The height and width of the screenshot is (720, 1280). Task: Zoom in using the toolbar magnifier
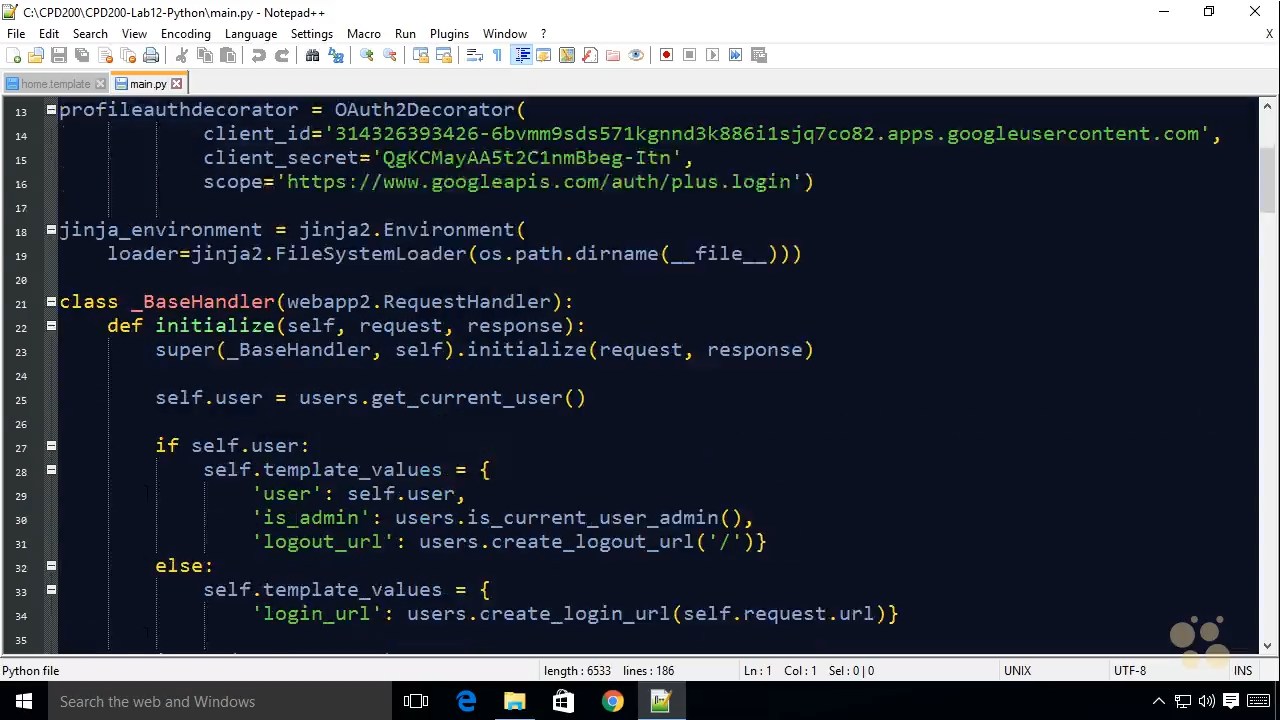367,55
